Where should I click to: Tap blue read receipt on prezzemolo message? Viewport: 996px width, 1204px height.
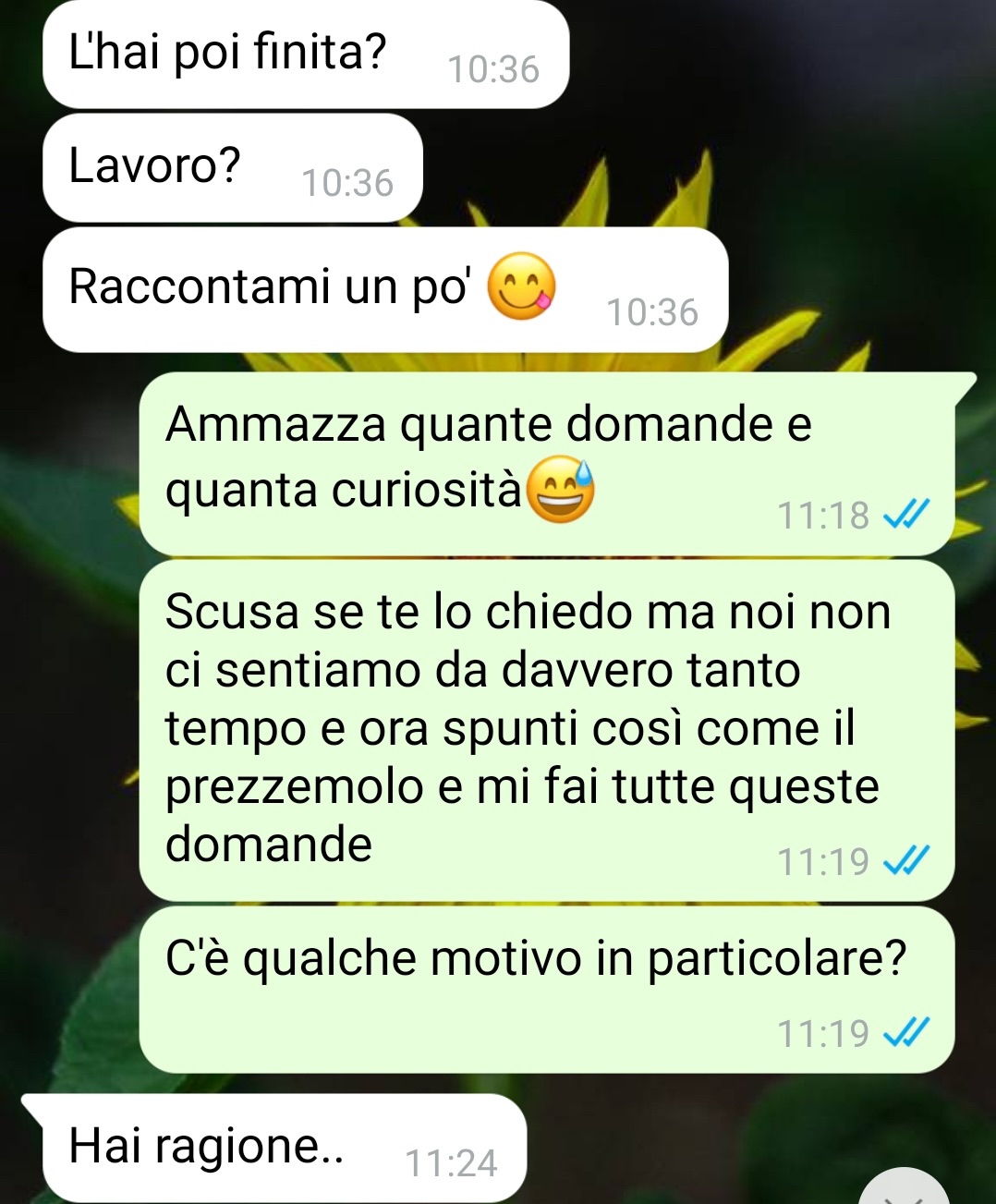click(905, 860)
